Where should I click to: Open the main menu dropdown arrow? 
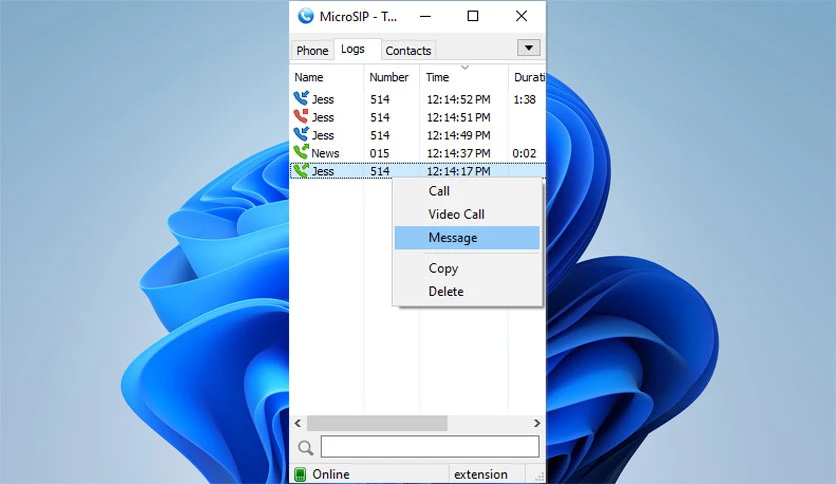[x=528, y=48]
